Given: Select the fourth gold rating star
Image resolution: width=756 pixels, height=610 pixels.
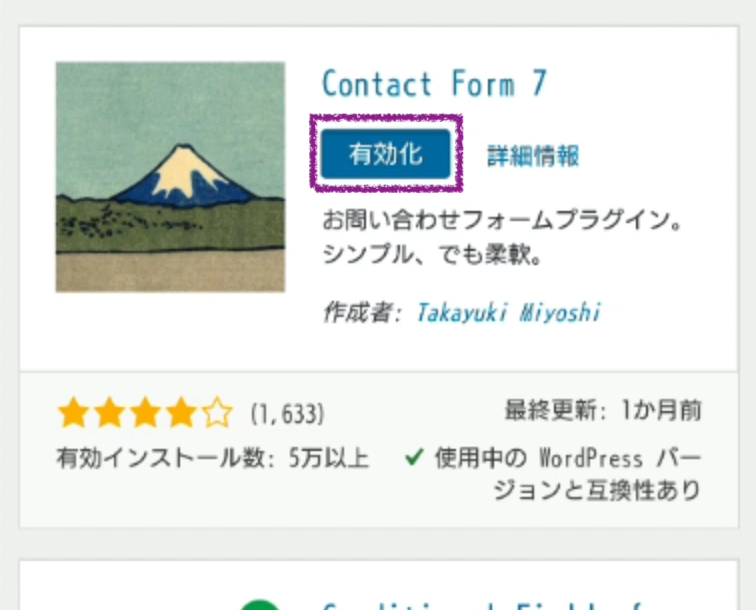Looking at the screenshot, I should (180, 413).
